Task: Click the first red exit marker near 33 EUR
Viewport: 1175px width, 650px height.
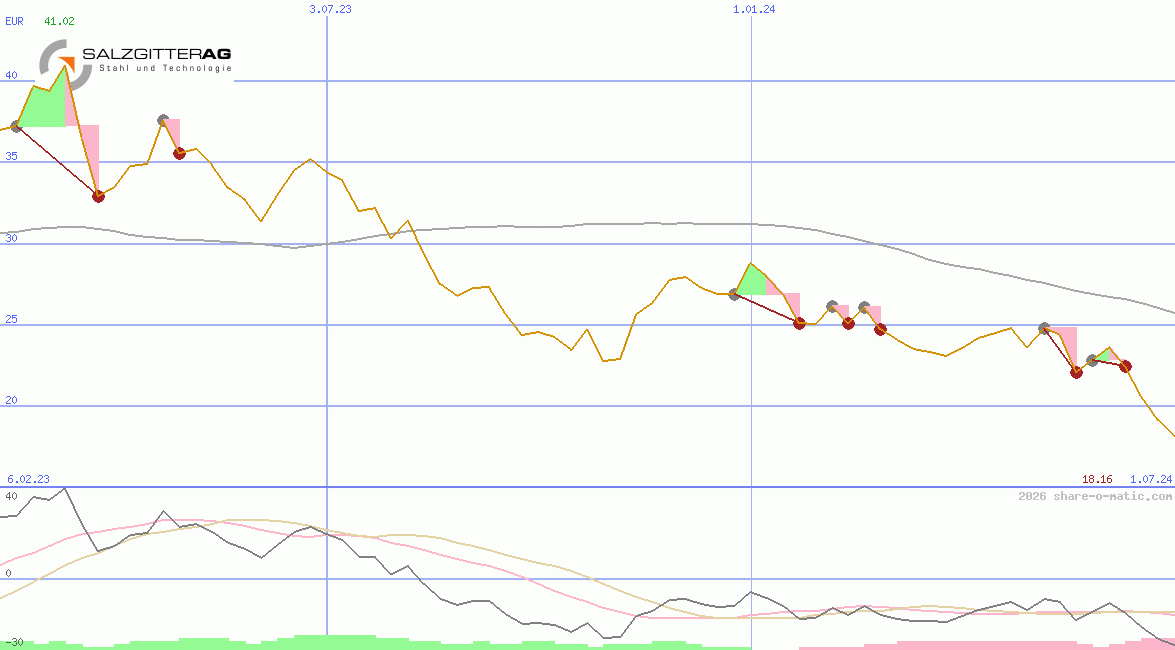Action: [x=98, y=196]
